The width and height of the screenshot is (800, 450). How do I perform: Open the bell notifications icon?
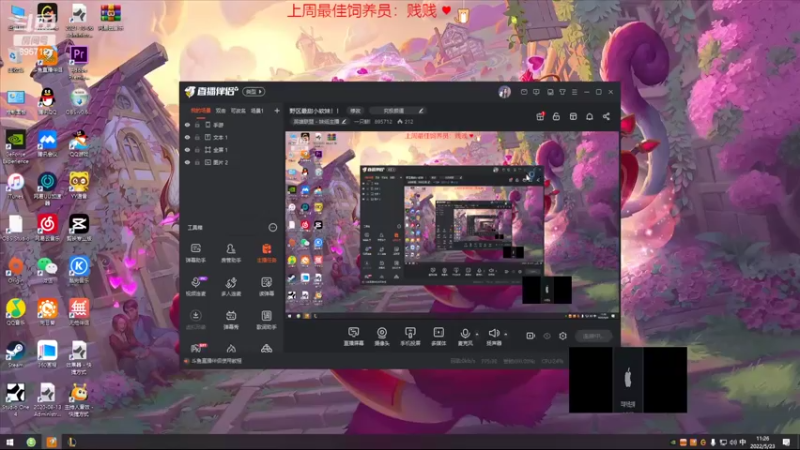click(589, 117)
